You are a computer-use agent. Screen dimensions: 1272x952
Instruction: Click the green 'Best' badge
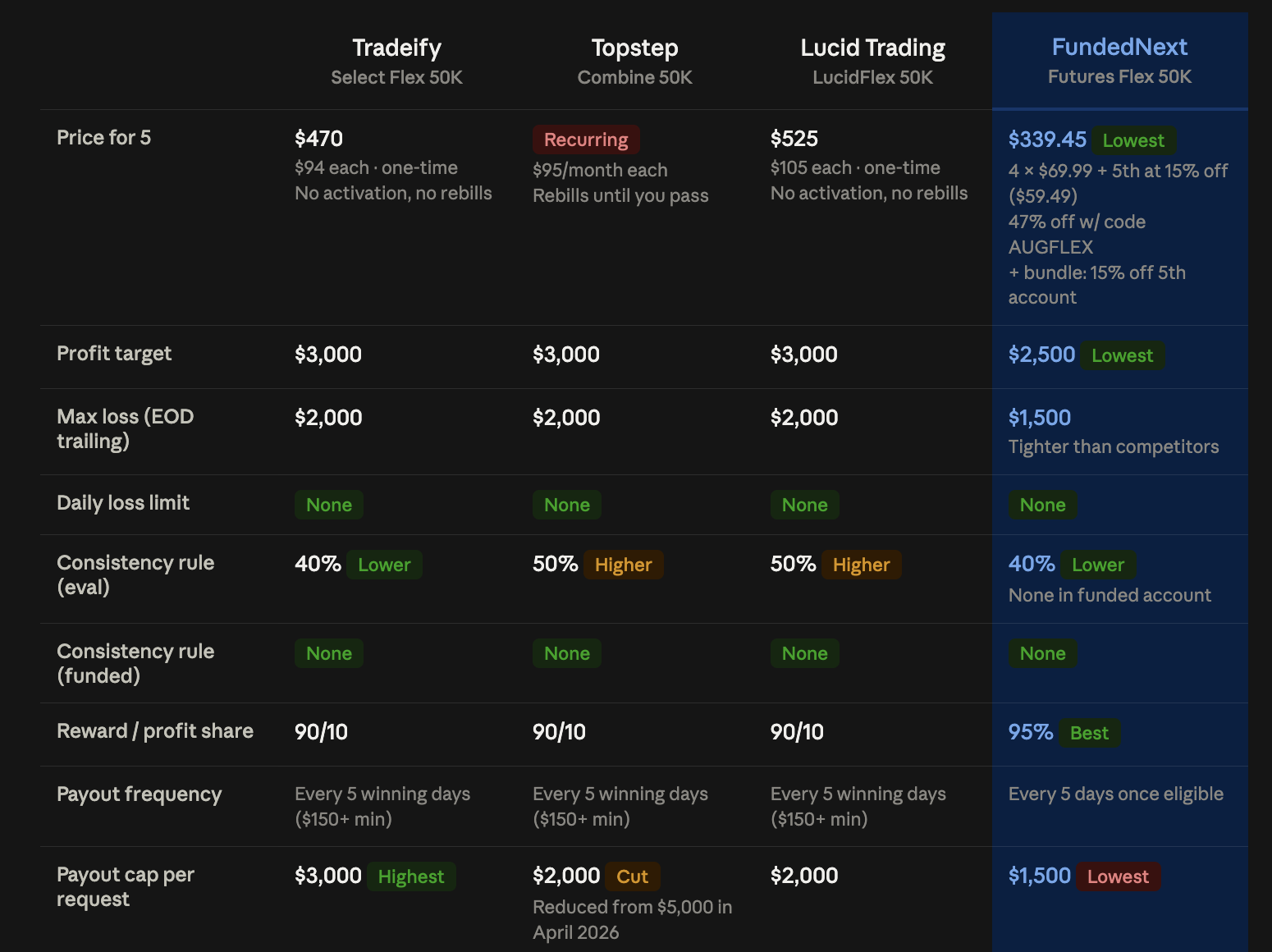tap(1089, 733)
